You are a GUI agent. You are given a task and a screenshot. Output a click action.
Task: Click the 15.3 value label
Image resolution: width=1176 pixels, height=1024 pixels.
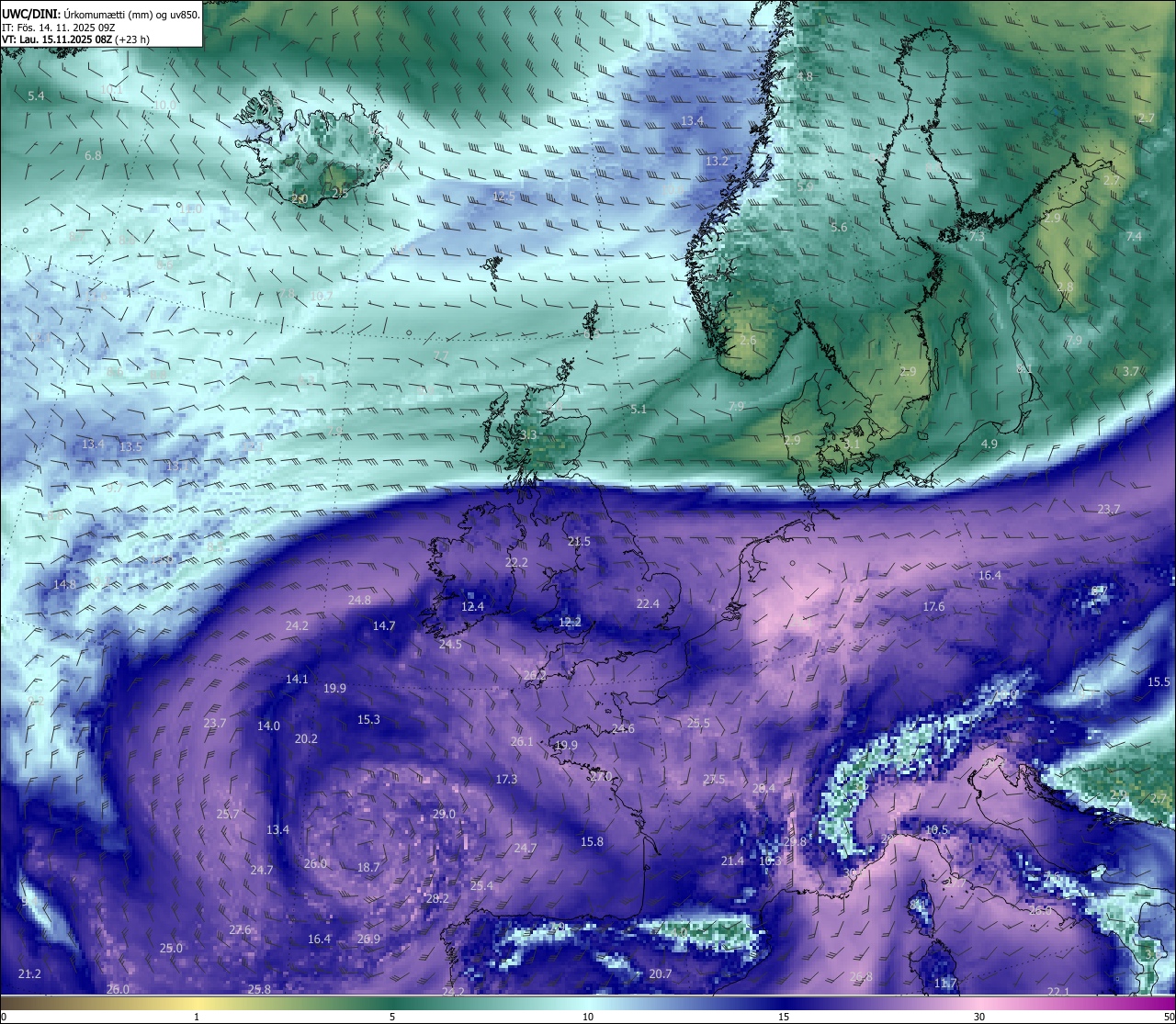point(368,720)
